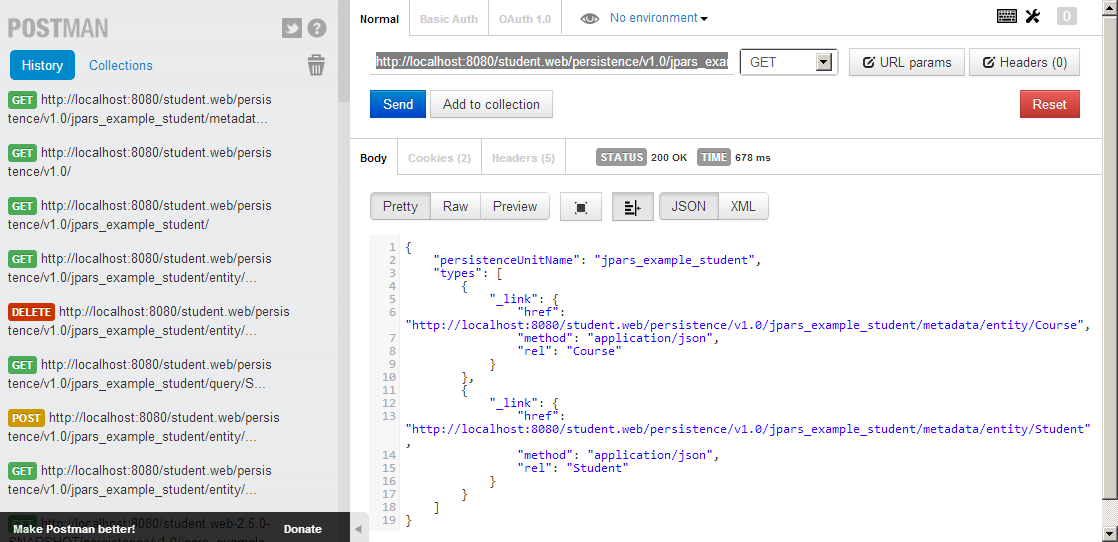Click the request URL input field
Image resolution: width=1118 pixels, height=542 pixels.
click(x=552, y=62)
